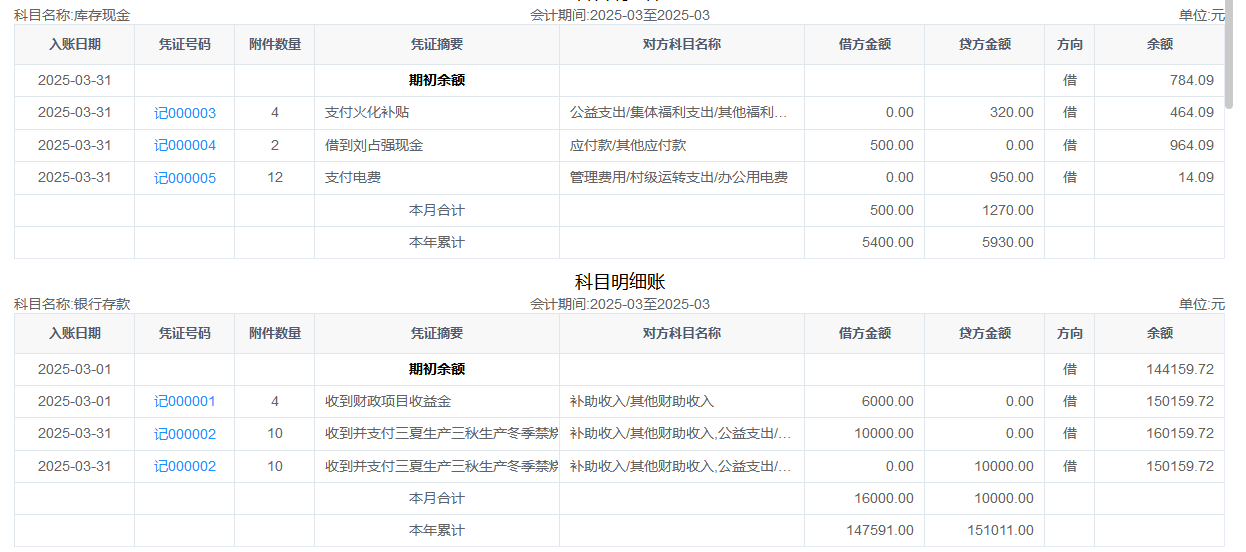Click 凭证摘要 header in 银行存款 table

436,333
